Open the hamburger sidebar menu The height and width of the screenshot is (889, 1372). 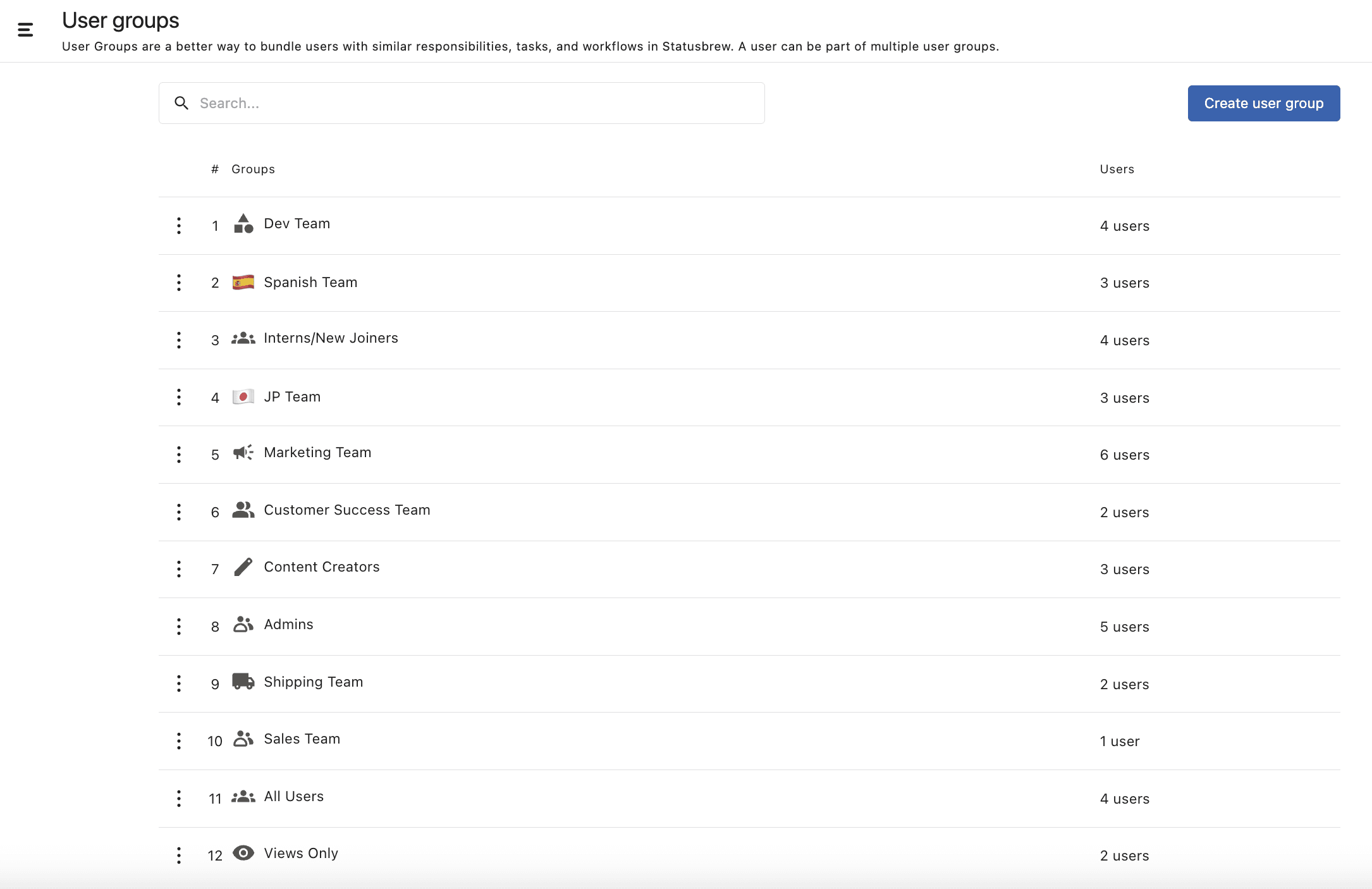[25, 30]
